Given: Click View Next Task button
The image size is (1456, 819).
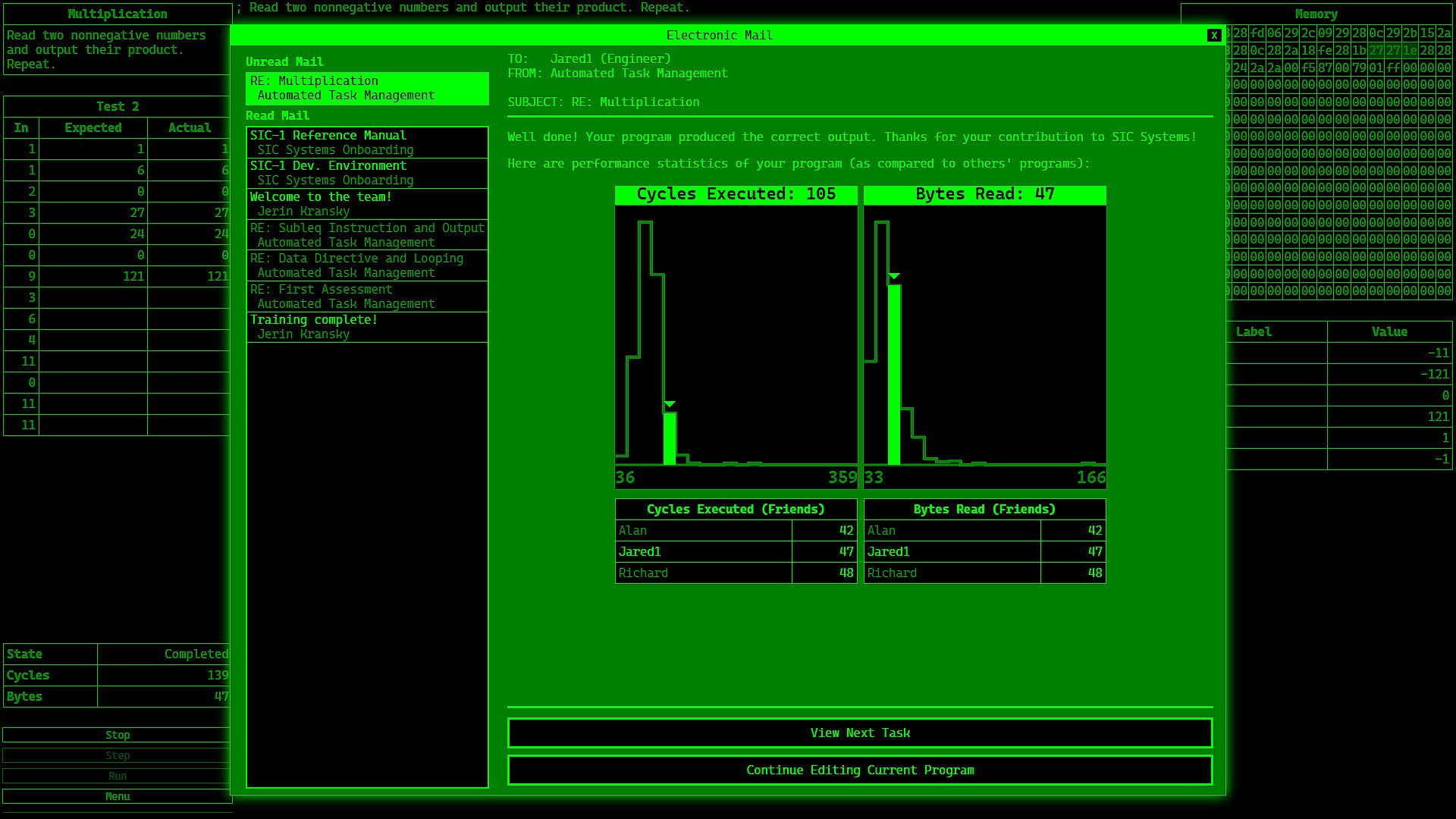Looking at the screenshot, I should click(859, 733).
